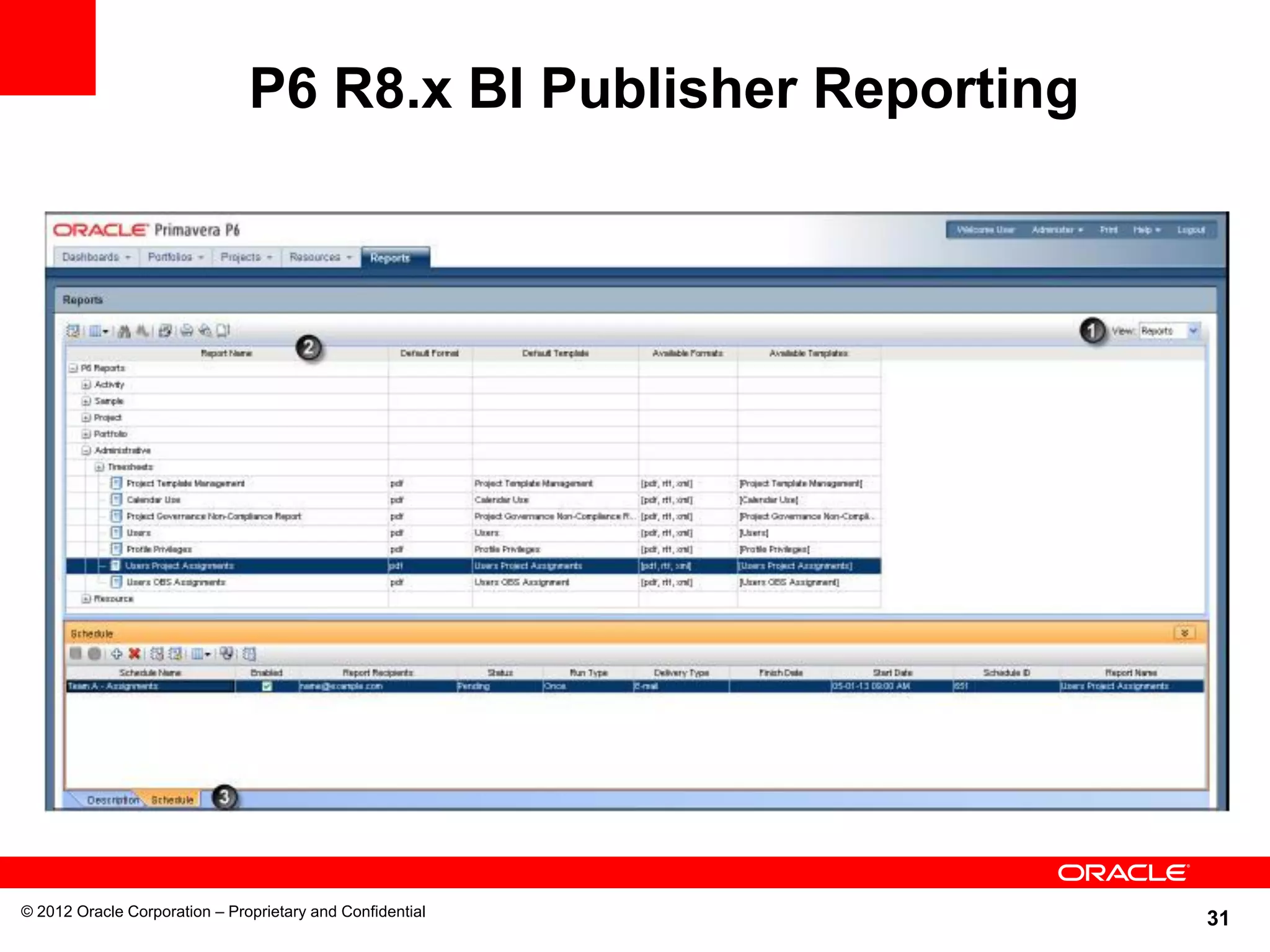Expand the Project folder in report tree
The height and width of the screenshot is (952, 1270).
(x=86, y=418)
